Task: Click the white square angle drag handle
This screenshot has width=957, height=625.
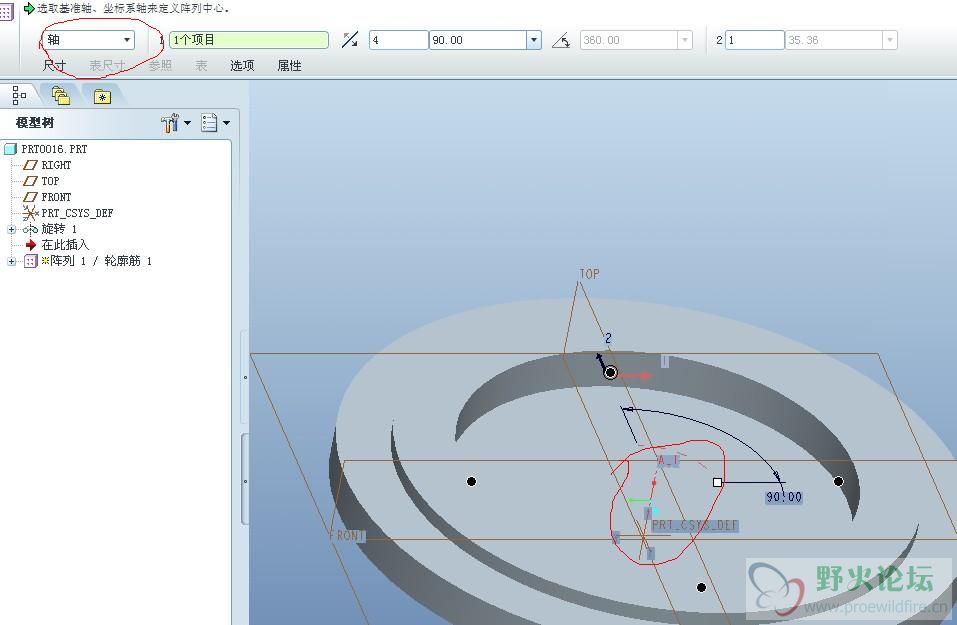Action: point(717,482)
